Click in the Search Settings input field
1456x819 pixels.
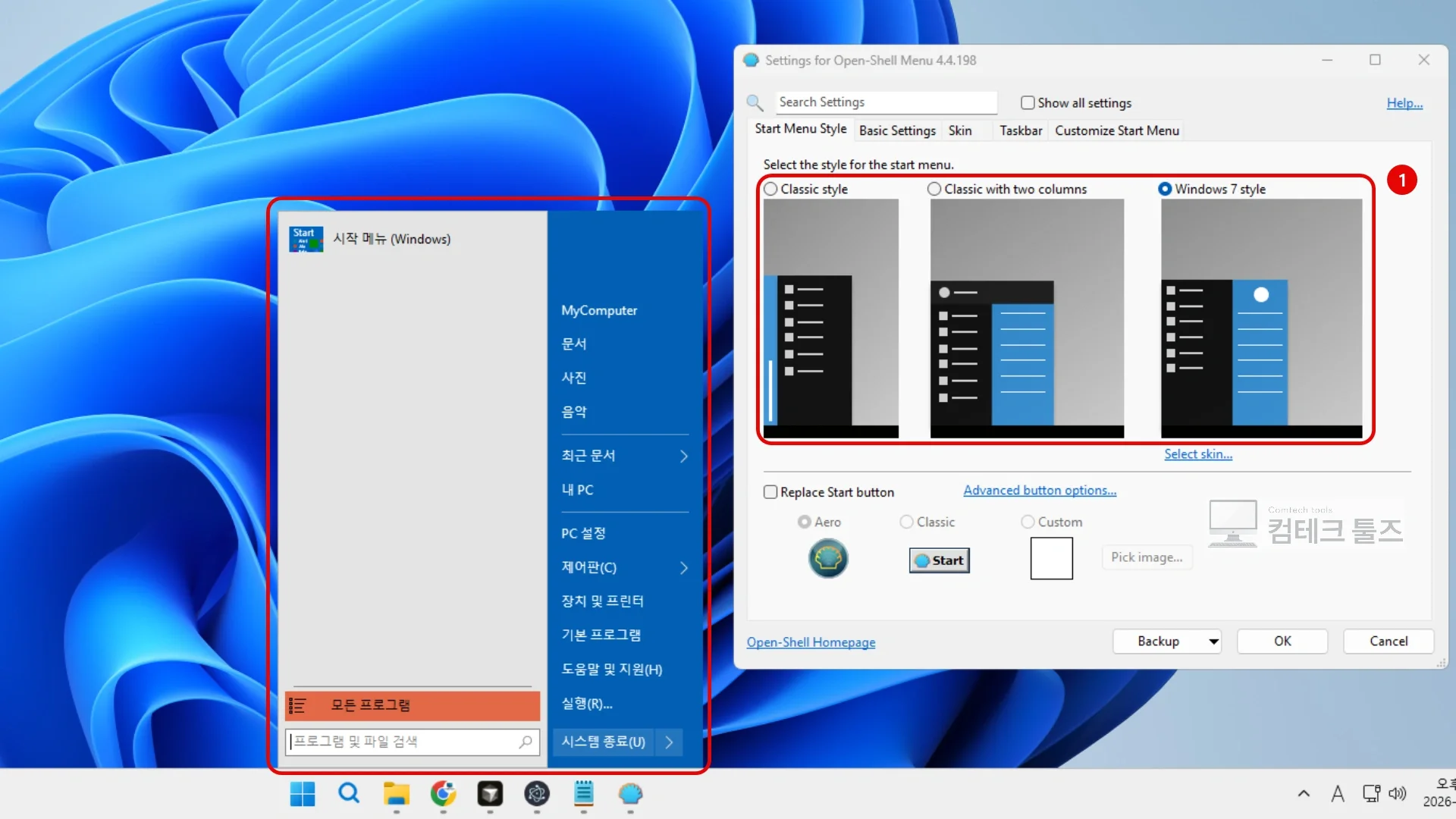tap(886, 102)
